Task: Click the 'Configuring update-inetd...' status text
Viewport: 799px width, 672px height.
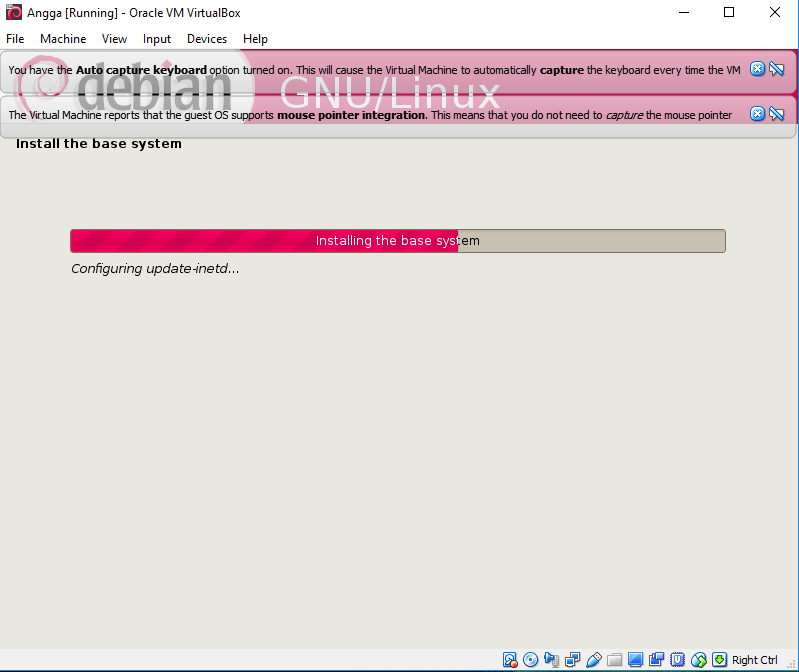Action: pos(155,268)
